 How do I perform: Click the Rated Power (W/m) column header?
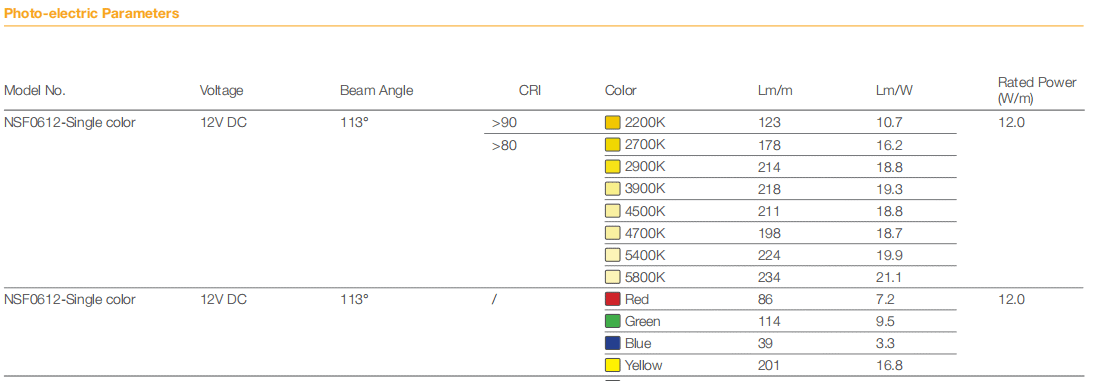click(x=1037, y=90)
